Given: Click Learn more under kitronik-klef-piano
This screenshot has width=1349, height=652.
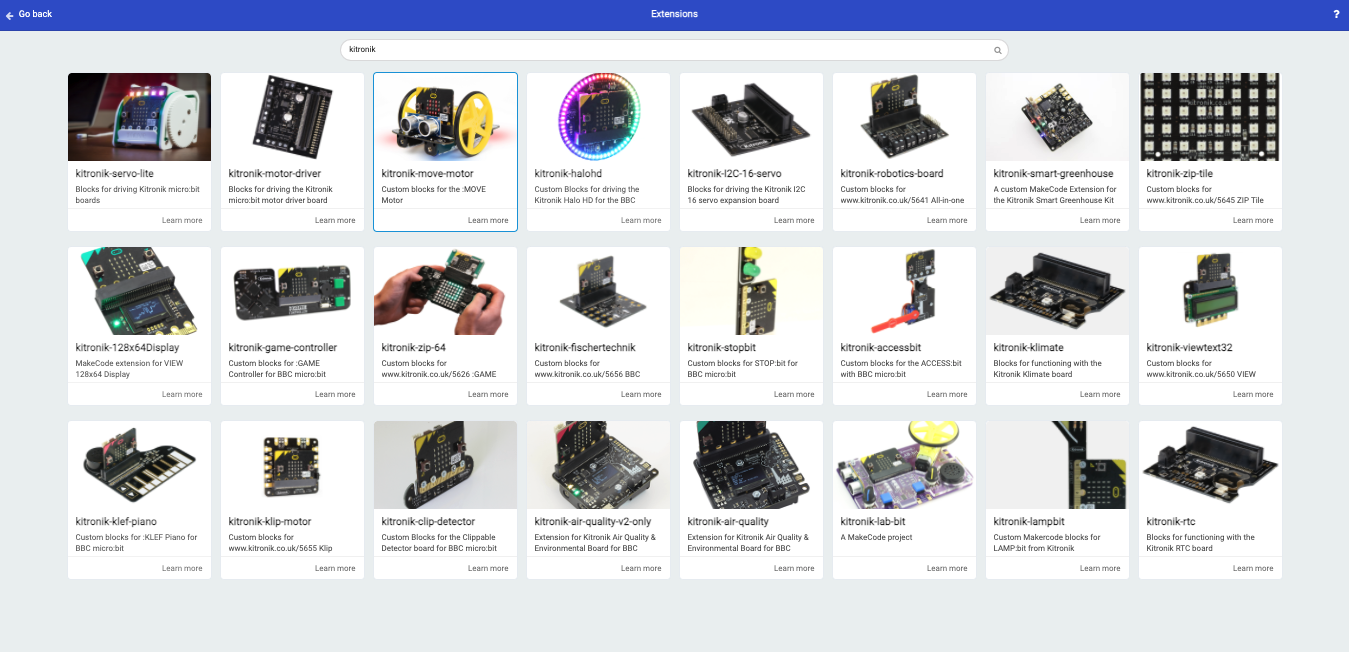Looking at the screenshot, I should [x=182, y=568].
